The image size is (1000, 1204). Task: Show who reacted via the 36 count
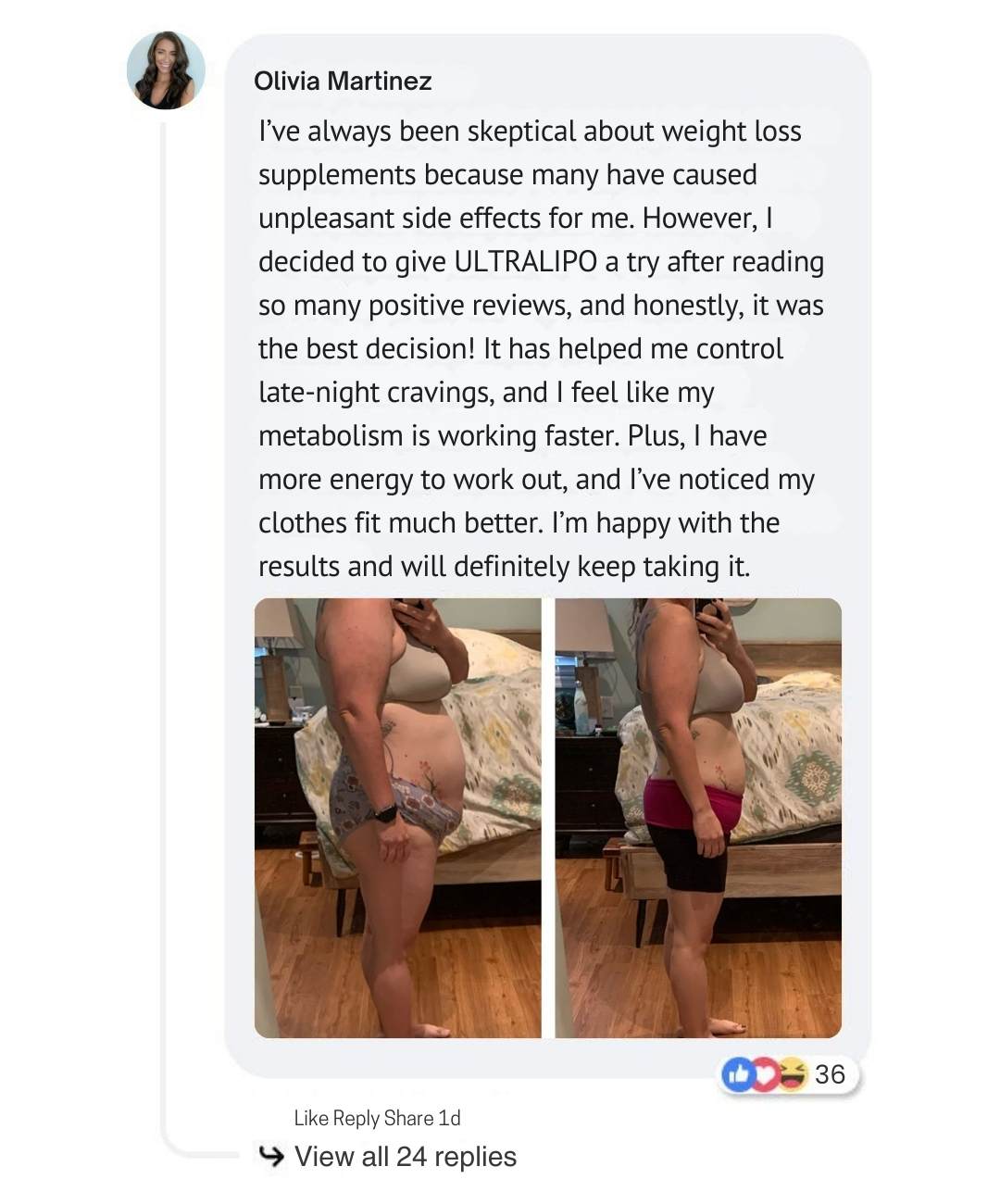(x=830, y=1074)
